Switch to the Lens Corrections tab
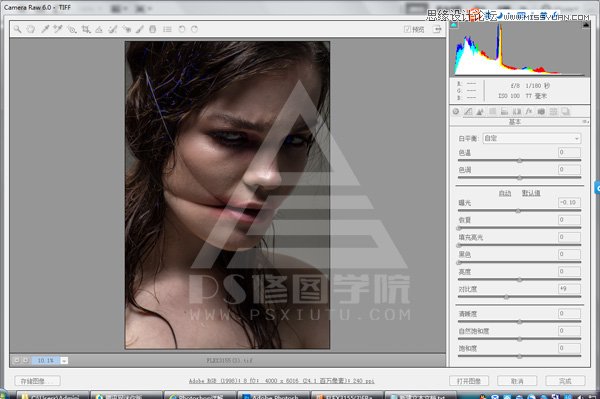 click(x=517, y=111)
